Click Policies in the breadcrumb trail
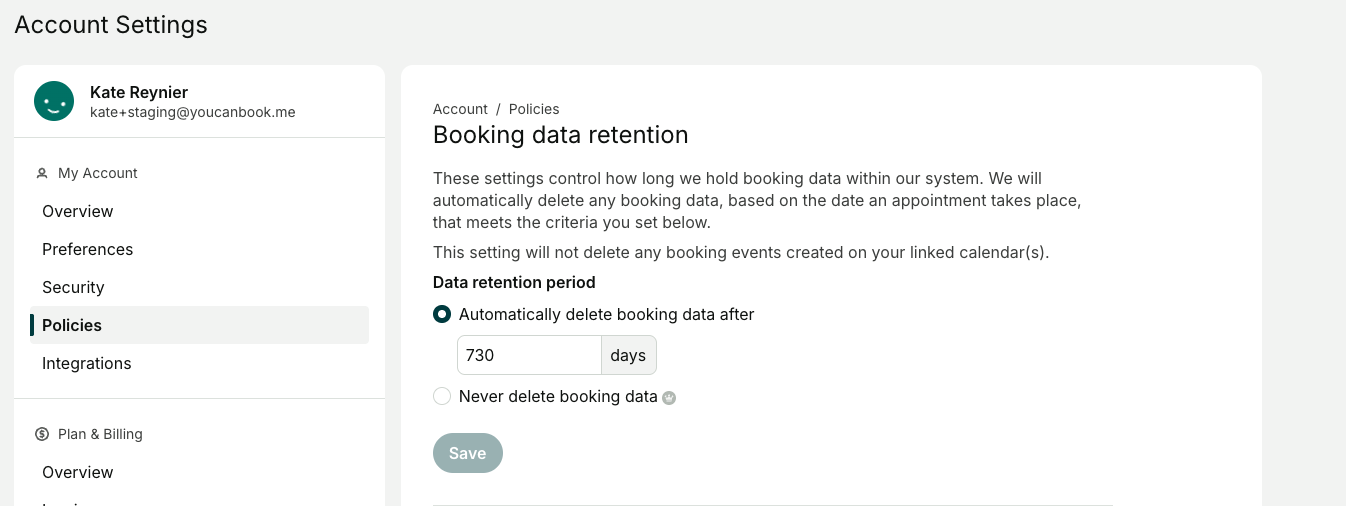Screen dimensions: 1346x506 [x=534, y=109]
